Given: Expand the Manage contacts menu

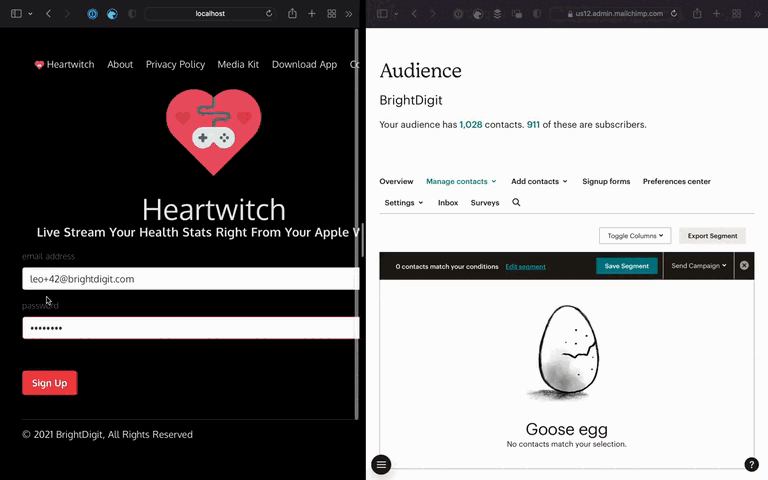Looking at the screenshot, I should [461, 181].
